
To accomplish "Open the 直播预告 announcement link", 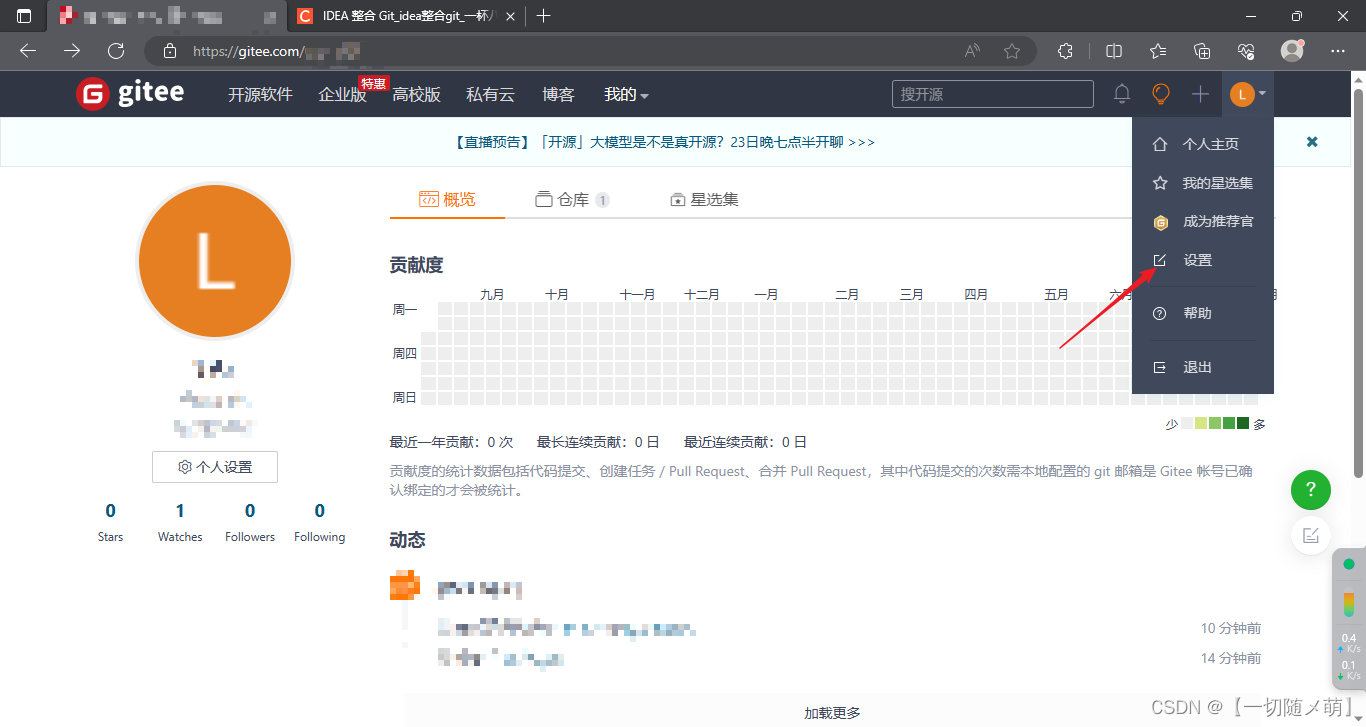I will click(664, 142).
